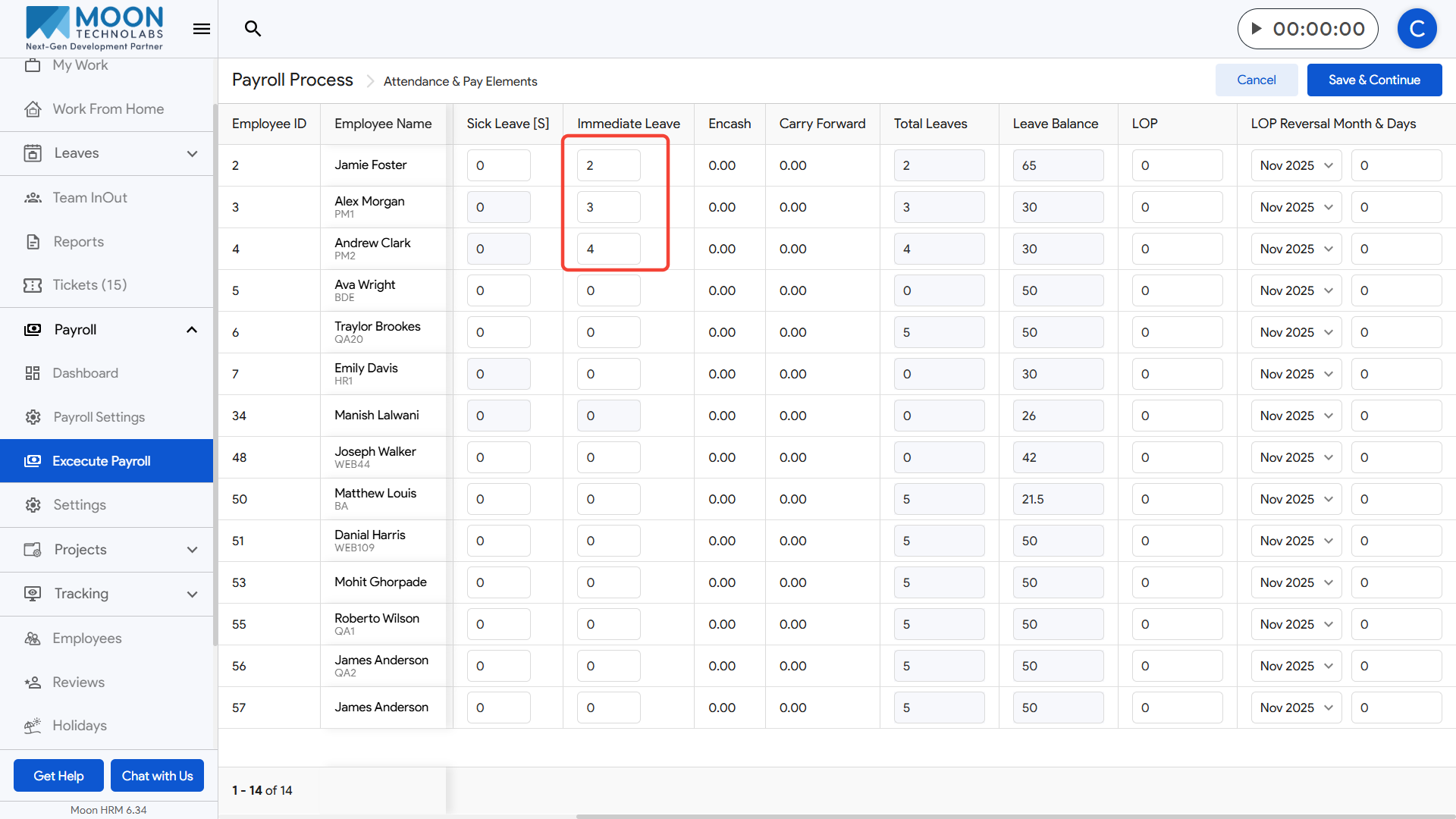Viewport: 1456px width, 819px height.
Task: Click the Cancel button
Action: point(1256,80)
